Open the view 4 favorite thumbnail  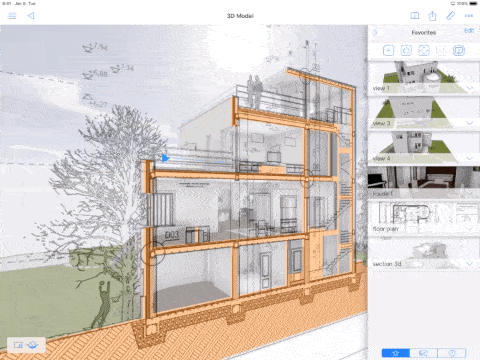coord(424,148)
